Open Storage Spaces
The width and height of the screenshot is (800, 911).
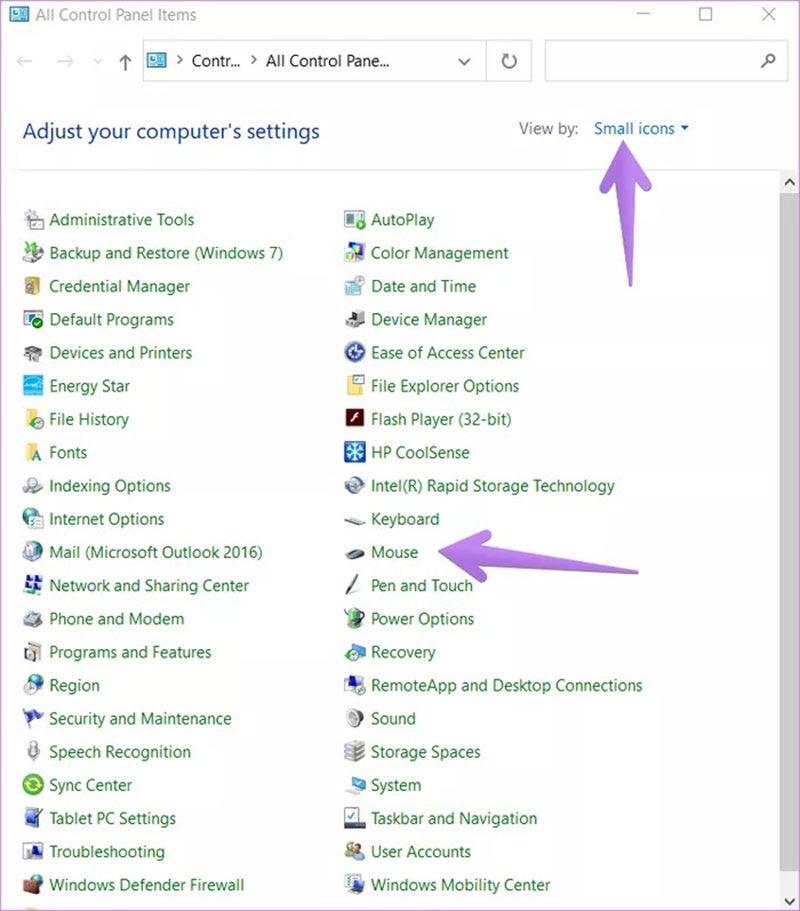pyautogui.click(x=426, y=752)
